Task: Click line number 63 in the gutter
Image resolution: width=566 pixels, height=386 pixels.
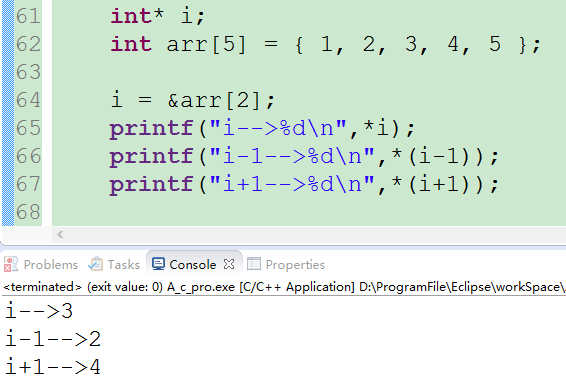Action: pos(28,72)
